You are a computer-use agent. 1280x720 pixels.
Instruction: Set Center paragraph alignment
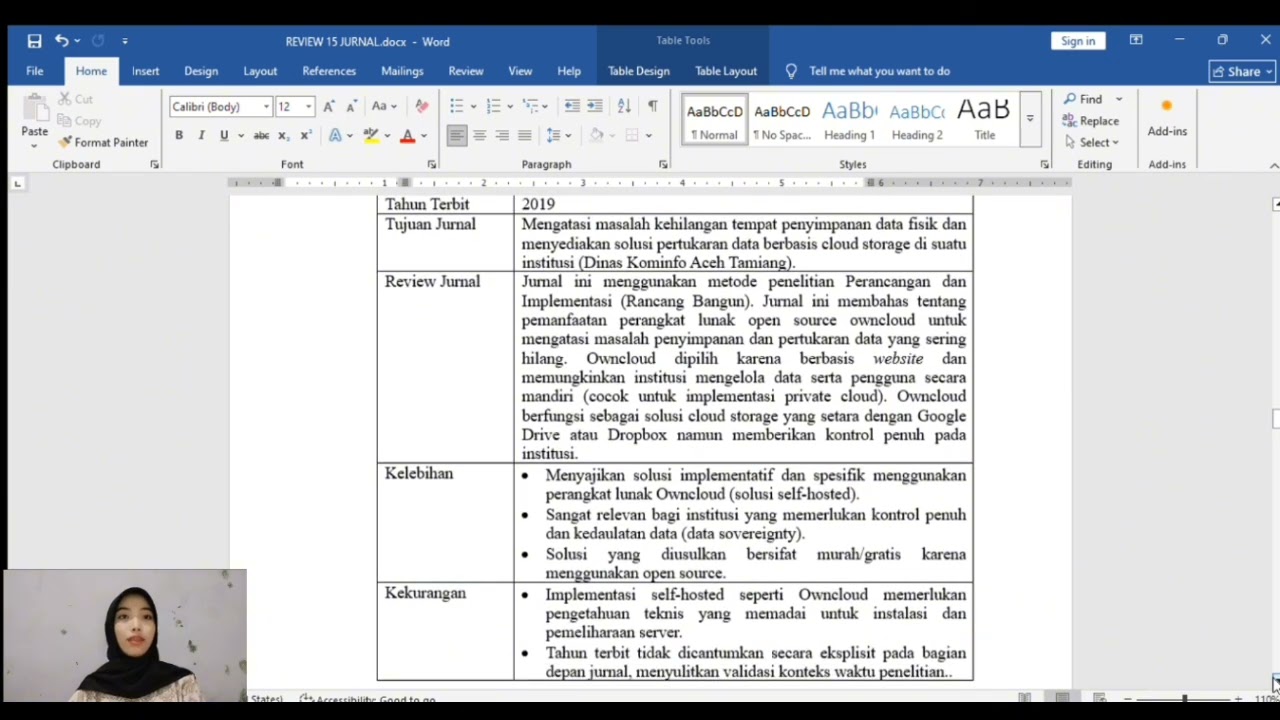pos(480,135)
